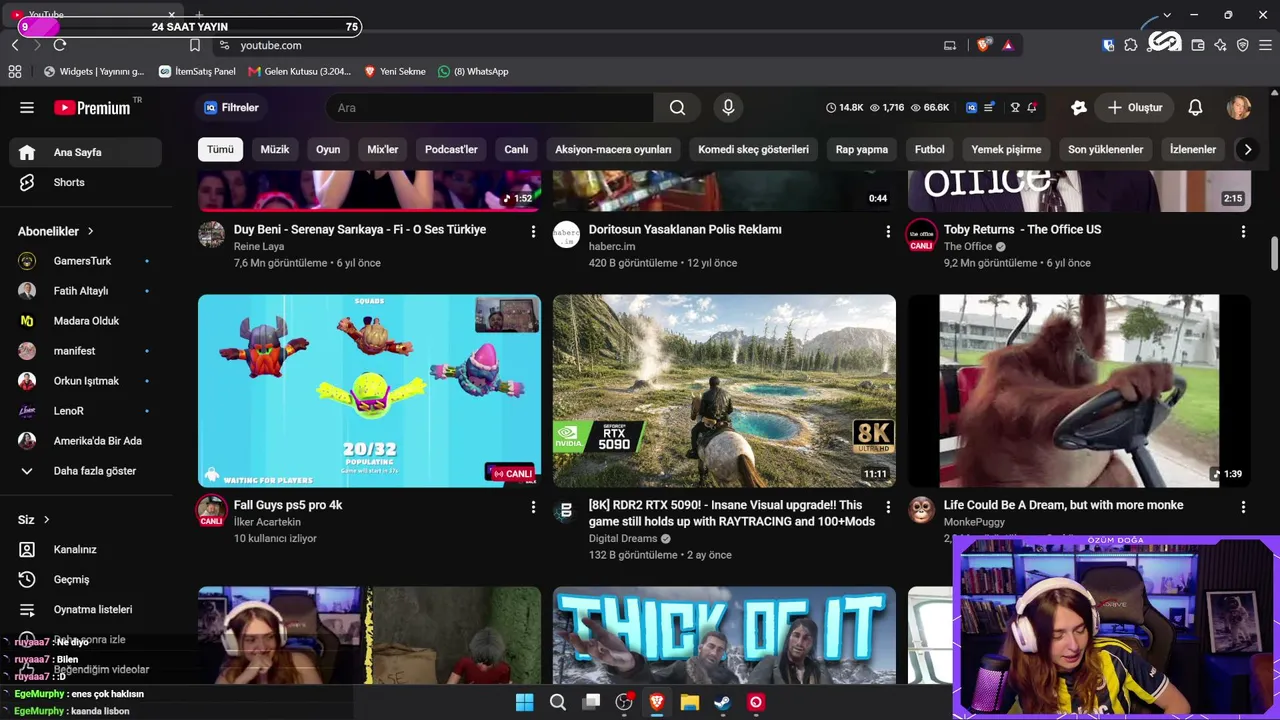Expand the Abonelikler section chevron

(x=90, y=231)
